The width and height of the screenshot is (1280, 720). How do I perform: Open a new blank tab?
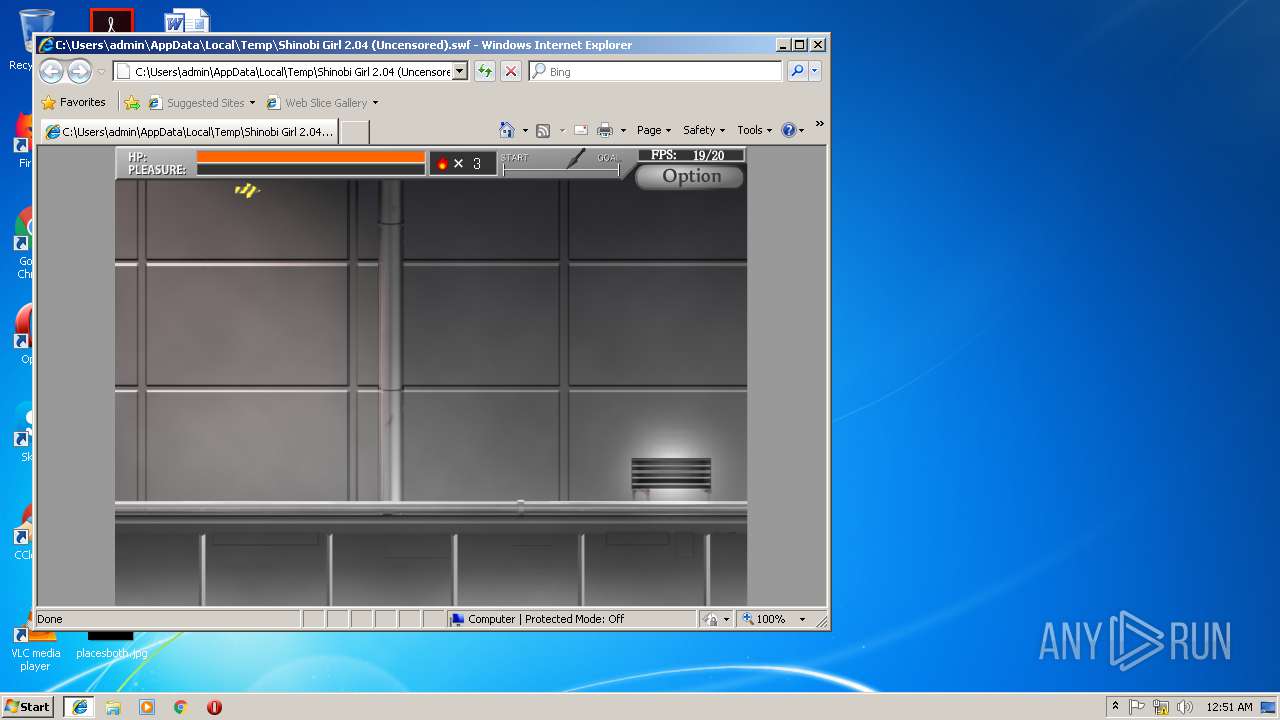(x=355, y=132)
